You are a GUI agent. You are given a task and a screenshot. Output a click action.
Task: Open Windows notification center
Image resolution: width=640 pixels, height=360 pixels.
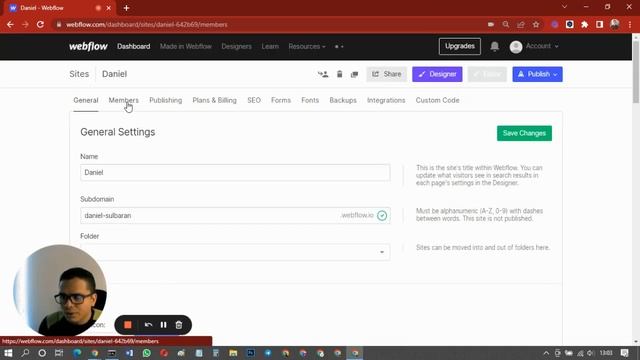tap(624, 353)
